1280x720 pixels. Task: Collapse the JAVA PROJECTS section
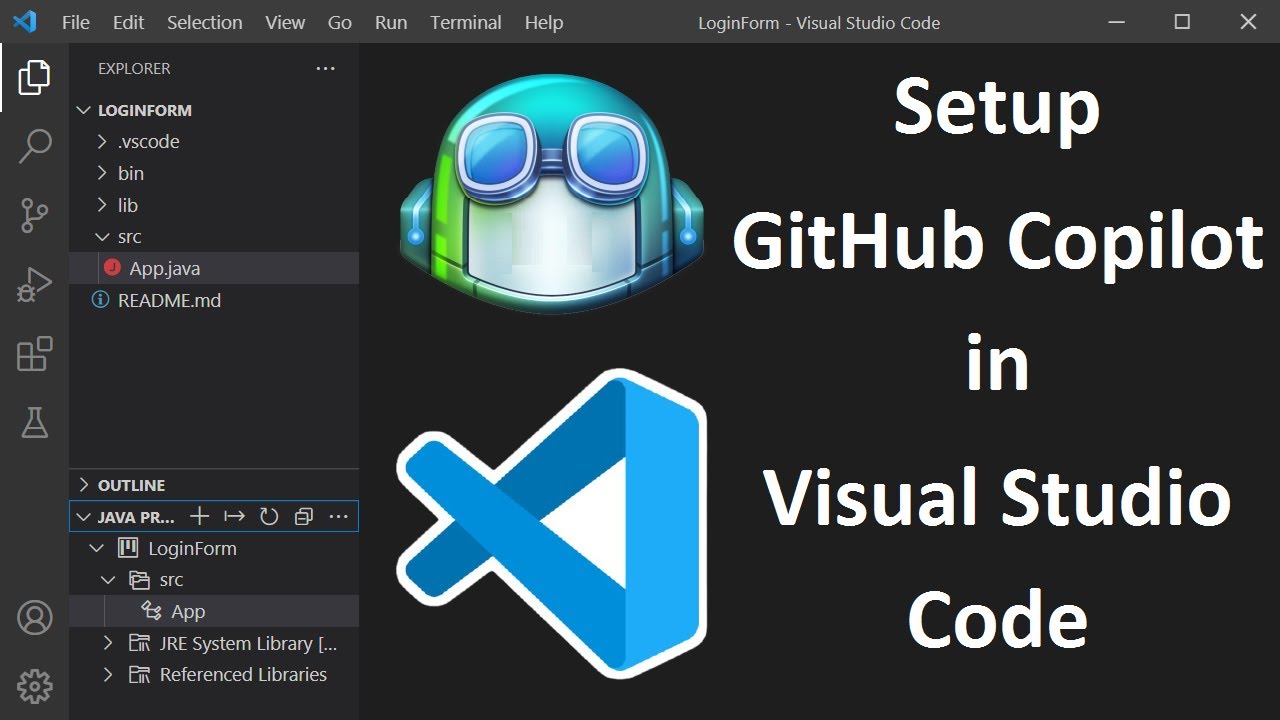click(x=84, y=516)
